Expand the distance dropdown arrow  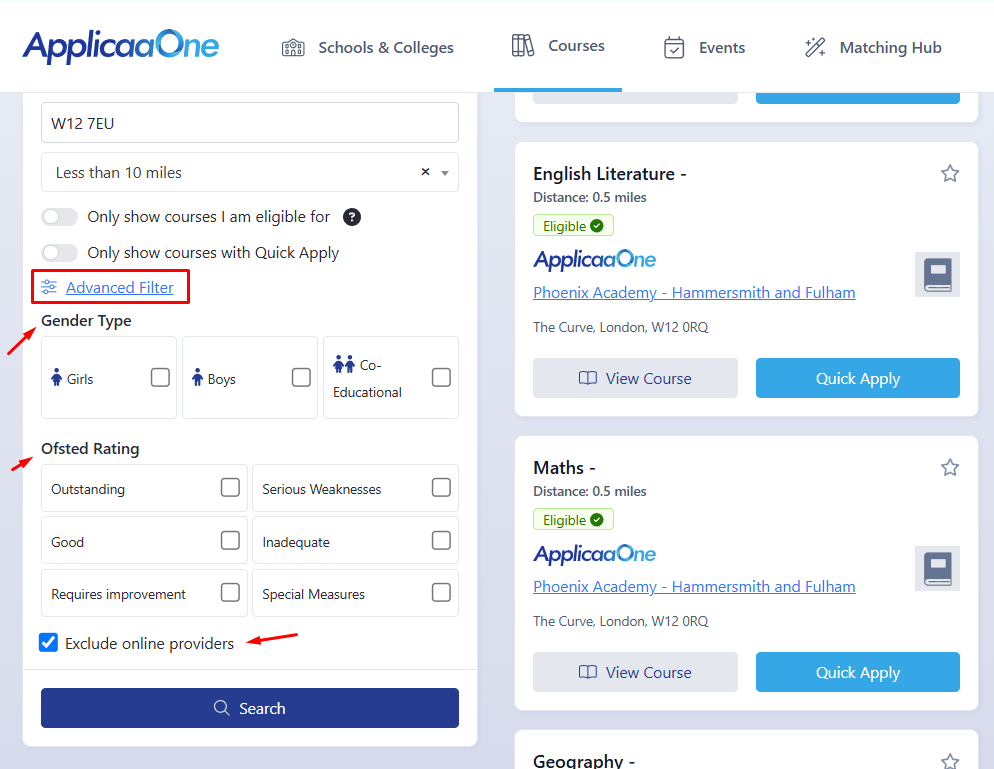444,172
